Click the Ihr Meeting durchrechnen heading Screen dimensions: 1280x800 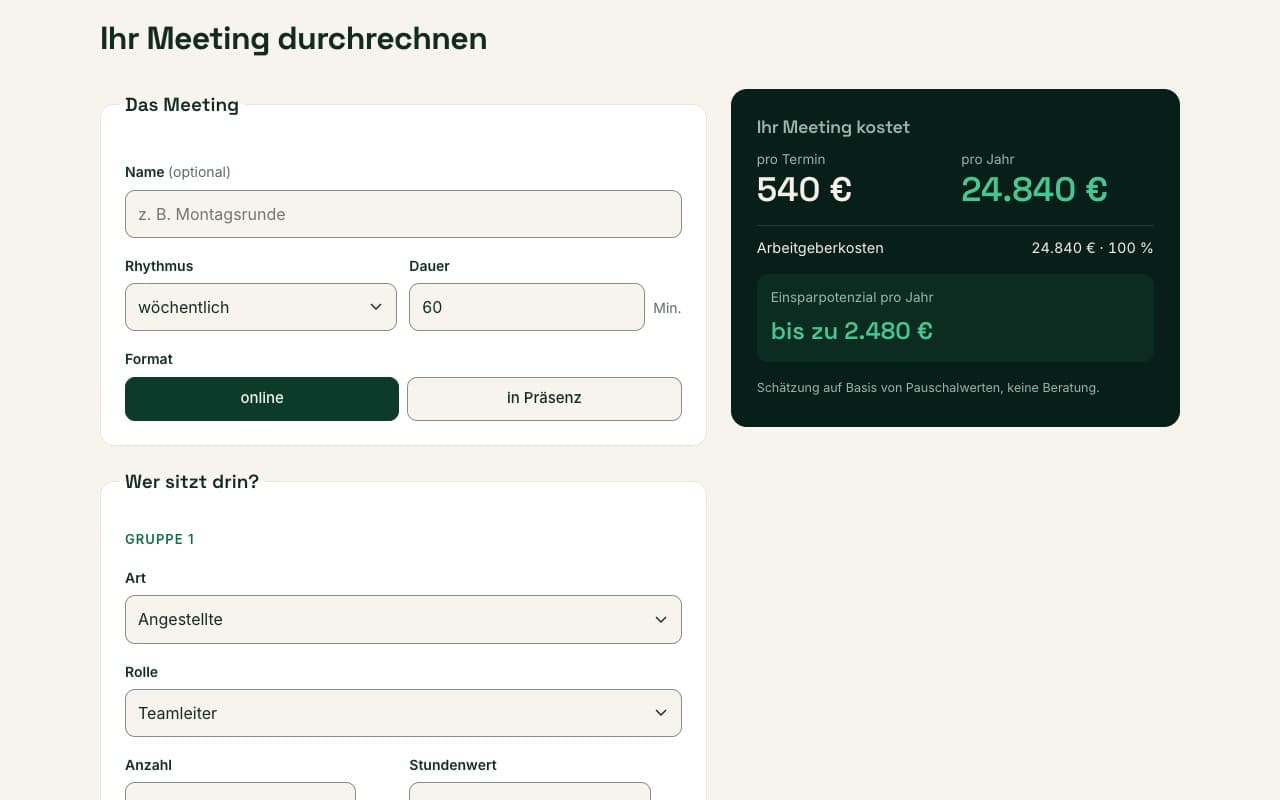pos(294,38)
